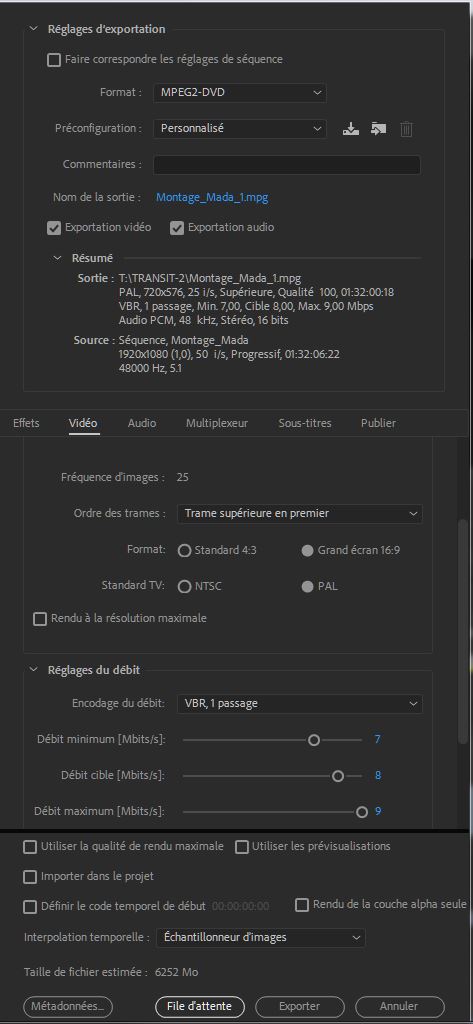Screen dimensions: 473x1024
Task: Collapse the Réglages du débit section
Action: [33, 670]
